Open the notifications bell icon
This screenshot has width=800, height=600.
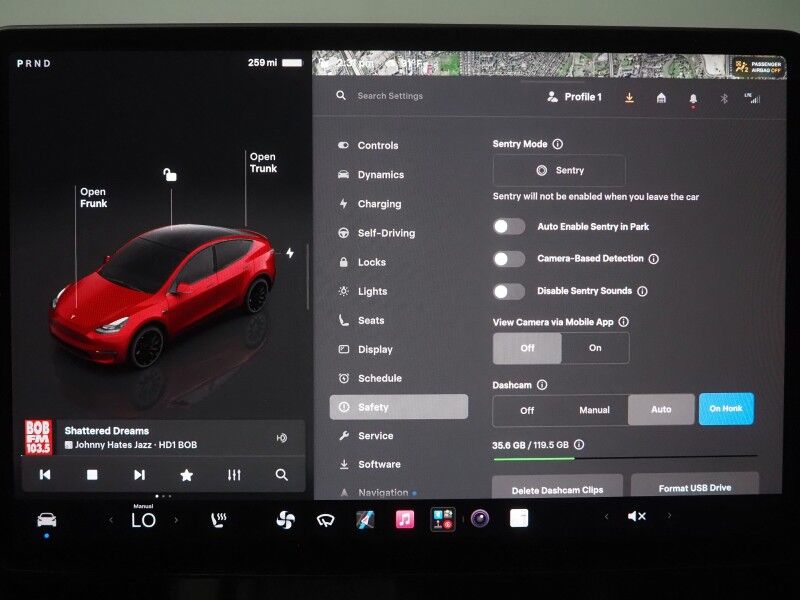tap(693, 98)
